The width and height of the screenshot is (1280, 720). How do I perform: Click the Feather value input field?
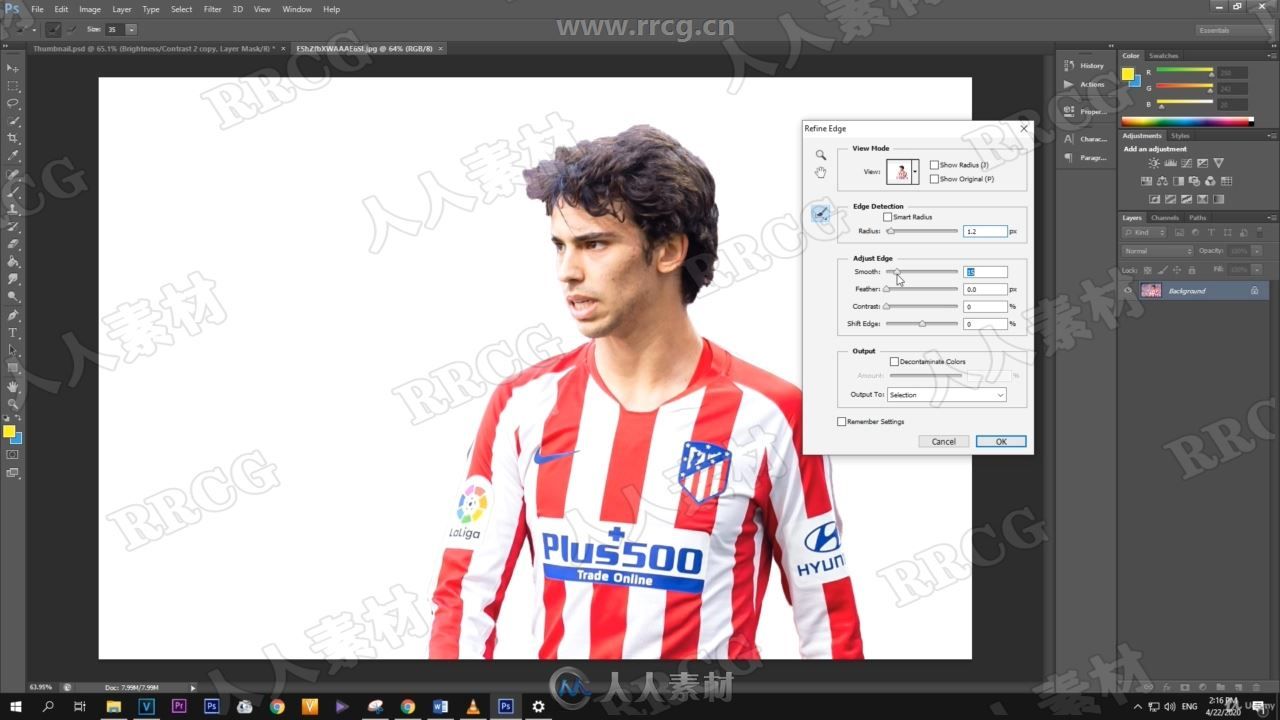coord(985,289)
